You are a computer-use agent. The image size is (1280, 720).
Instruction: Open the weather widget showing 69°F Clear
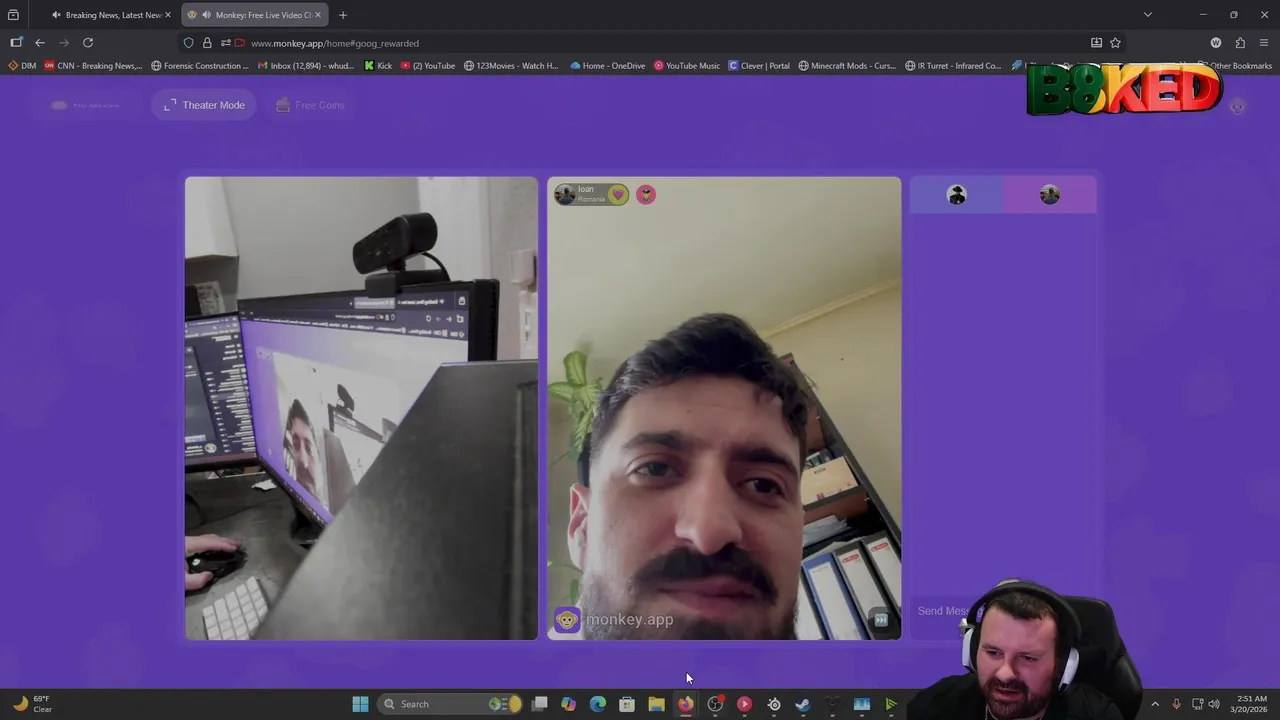[x=31, y=704]
